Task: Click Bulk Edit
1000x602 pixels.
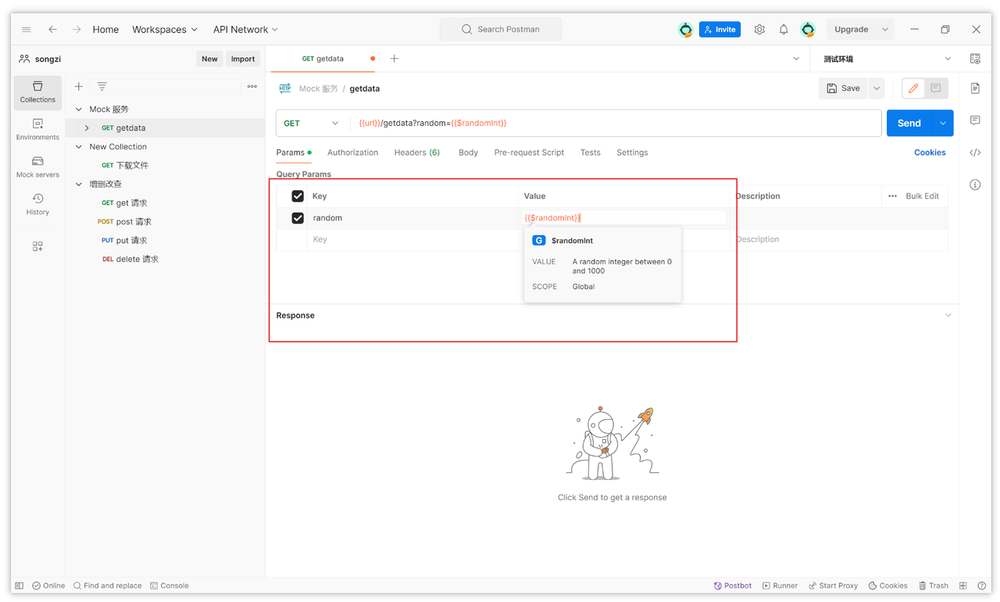Action: click(x=922, y=196)
